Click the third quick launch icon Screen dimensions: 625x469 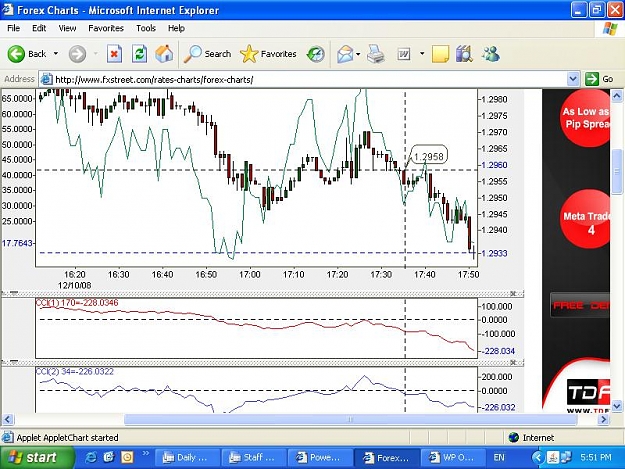coord(127,457)
